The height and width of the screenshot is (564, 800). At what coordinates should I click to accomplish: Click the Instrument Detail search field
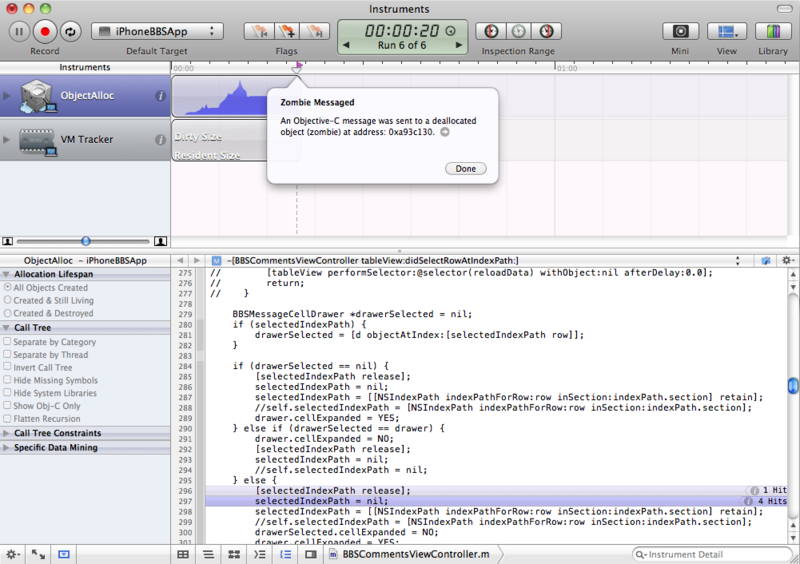click(712, 554)
